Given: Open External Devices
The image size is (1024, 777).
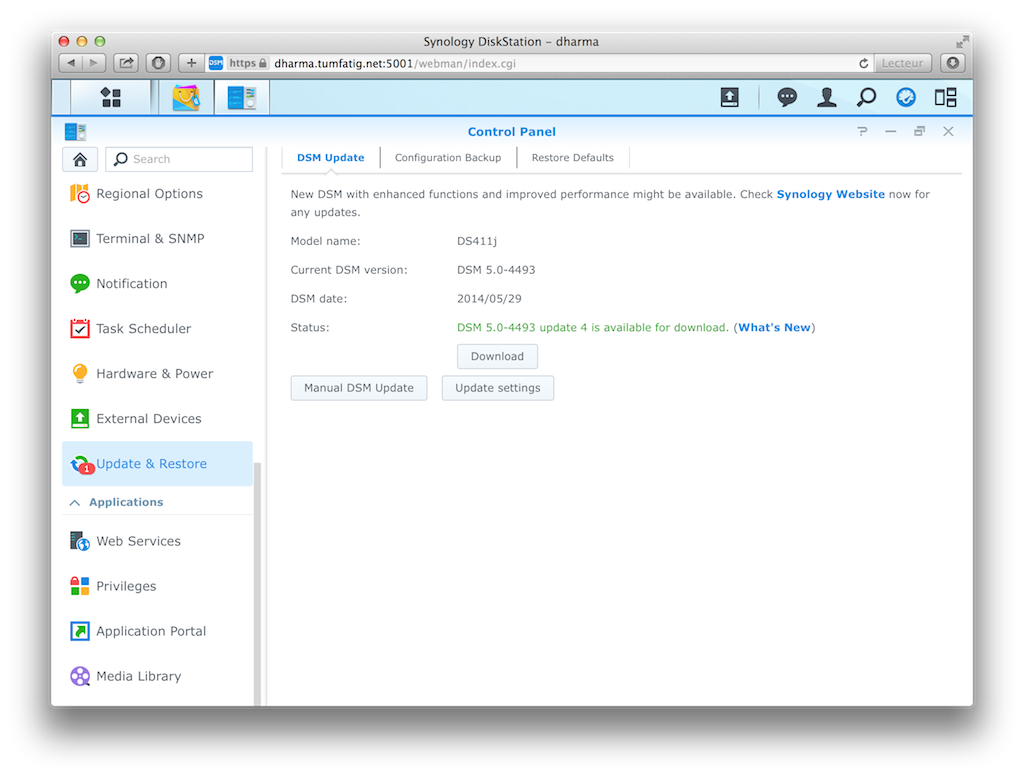Looking at the screenshot, I should 157,419.
